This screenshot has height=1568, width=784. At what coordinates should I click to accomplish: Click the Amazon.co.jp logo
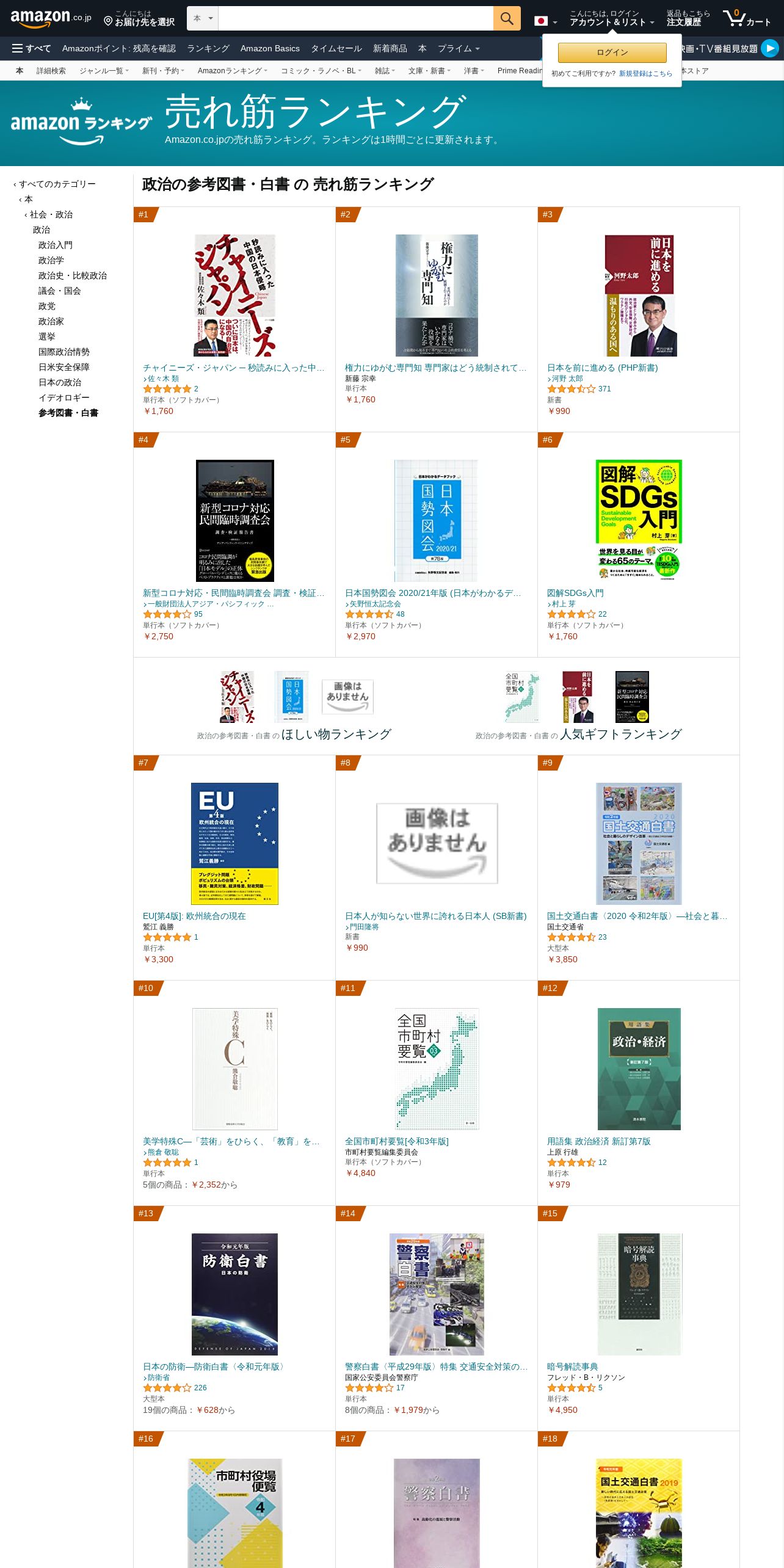tap(51, 18)
